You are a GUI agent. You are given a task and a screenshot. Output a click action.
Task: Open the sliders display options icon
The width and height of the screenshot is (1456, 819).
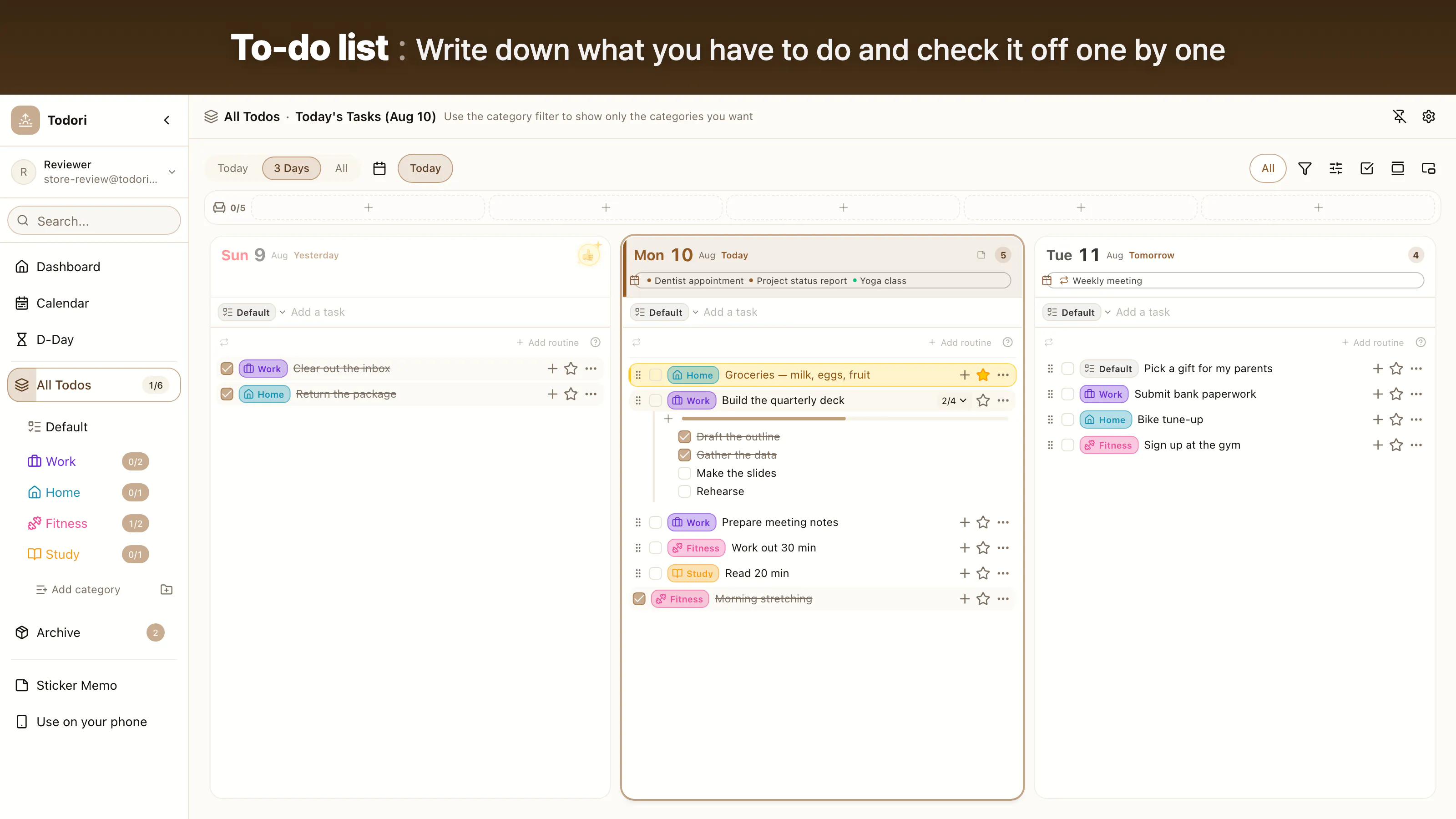(x=1335, y=168)
